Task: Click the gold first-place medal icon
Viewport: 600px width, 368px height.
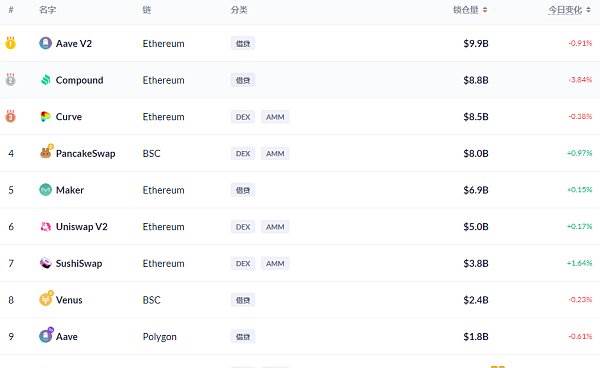Action: pos(10,43)
